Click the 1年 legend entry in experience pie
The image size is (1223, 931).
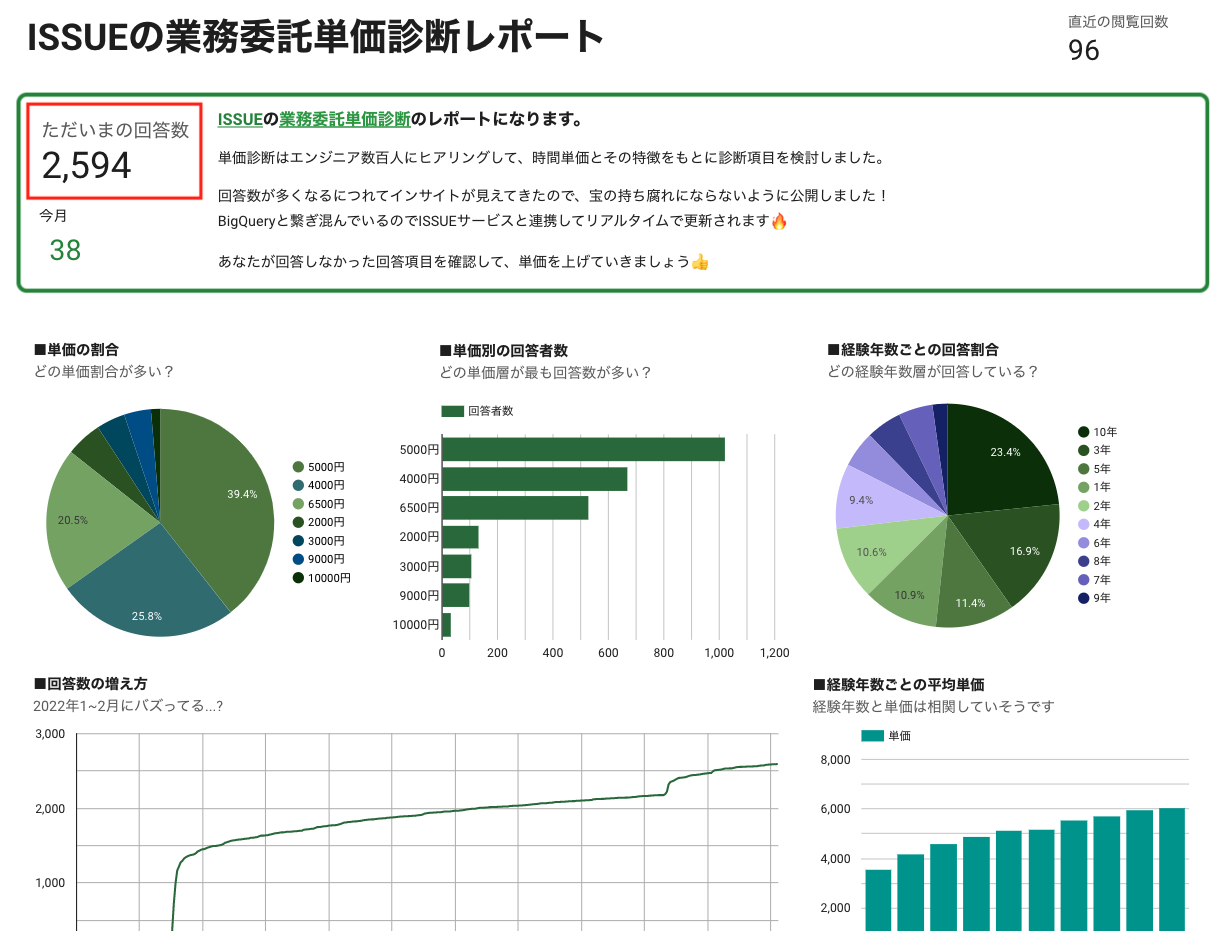pos(1094,487)
